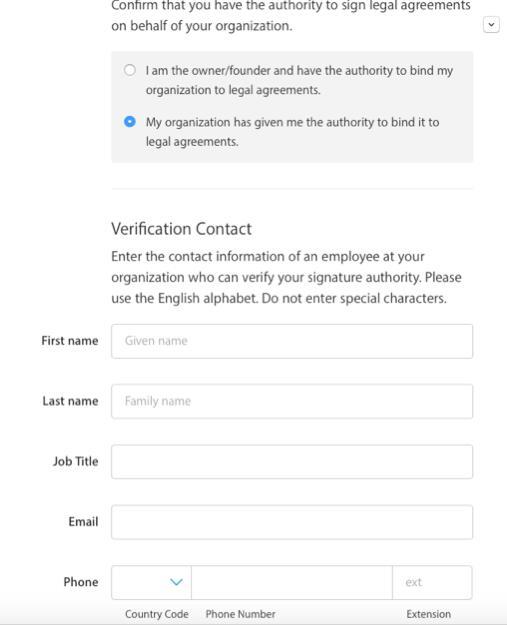Viewport: 507px width, 625px height.
Task: Click the Last name label
Action: (x=71, y=401)
